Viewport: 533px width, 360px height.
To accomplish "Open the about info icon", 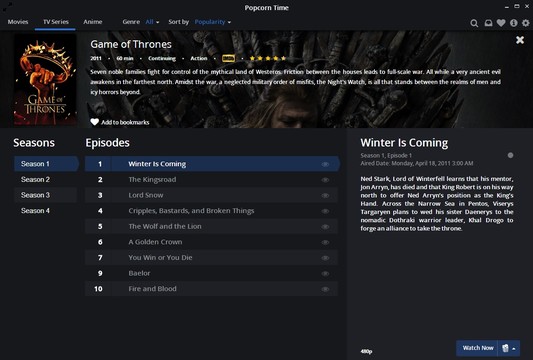I will pos(514,23).
